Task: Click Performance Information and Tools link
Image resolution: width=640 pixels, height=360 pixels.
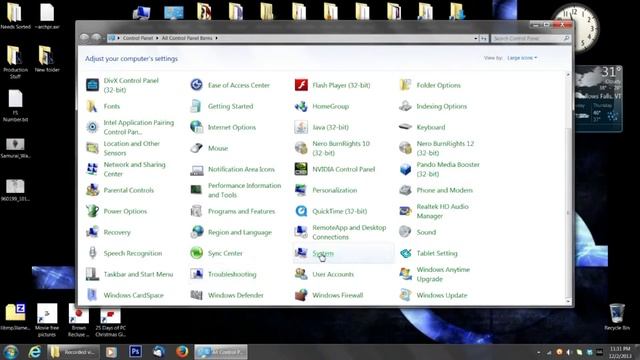Action: click(x=244, y=190)
